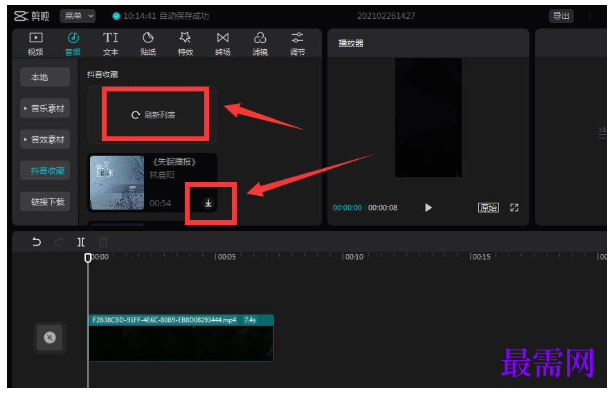Click the project title 202102261427
This screenshot has width=613, height=394.
point(386,16)
